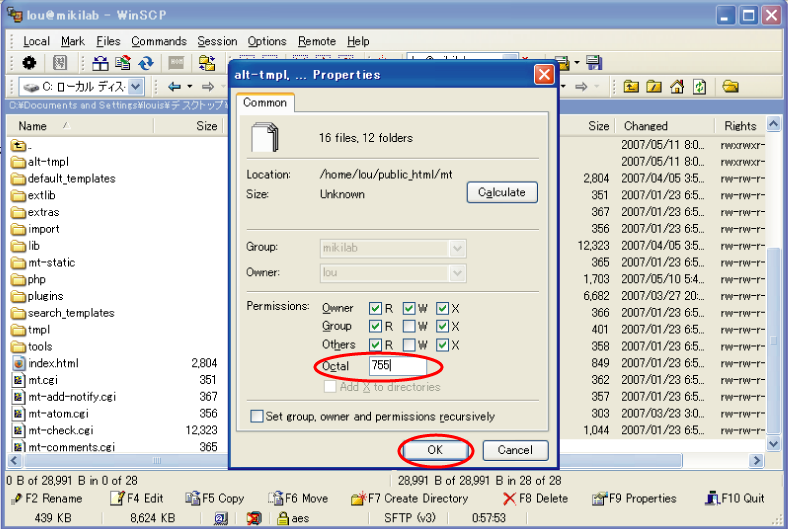This screenshot has width=788, height=529.
Task: Open the Files menu
Action: (109, 41)
